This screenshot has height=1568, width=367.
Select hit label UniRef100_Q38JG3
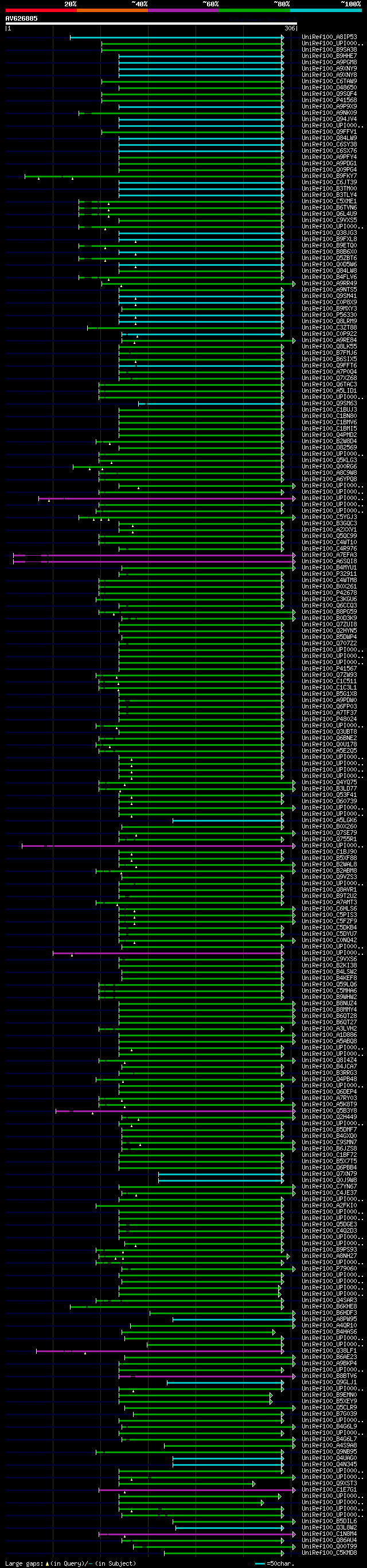click(x=329, y=233)
